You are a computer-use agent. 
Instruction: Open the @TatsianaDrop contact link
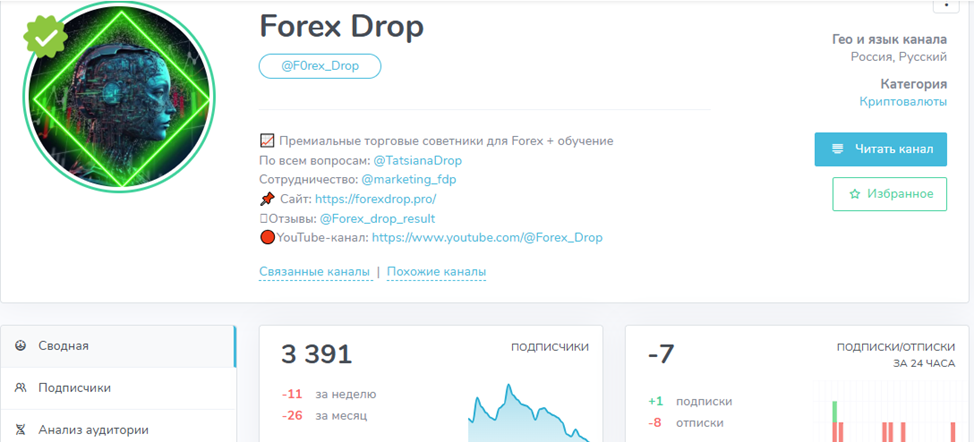417,161
